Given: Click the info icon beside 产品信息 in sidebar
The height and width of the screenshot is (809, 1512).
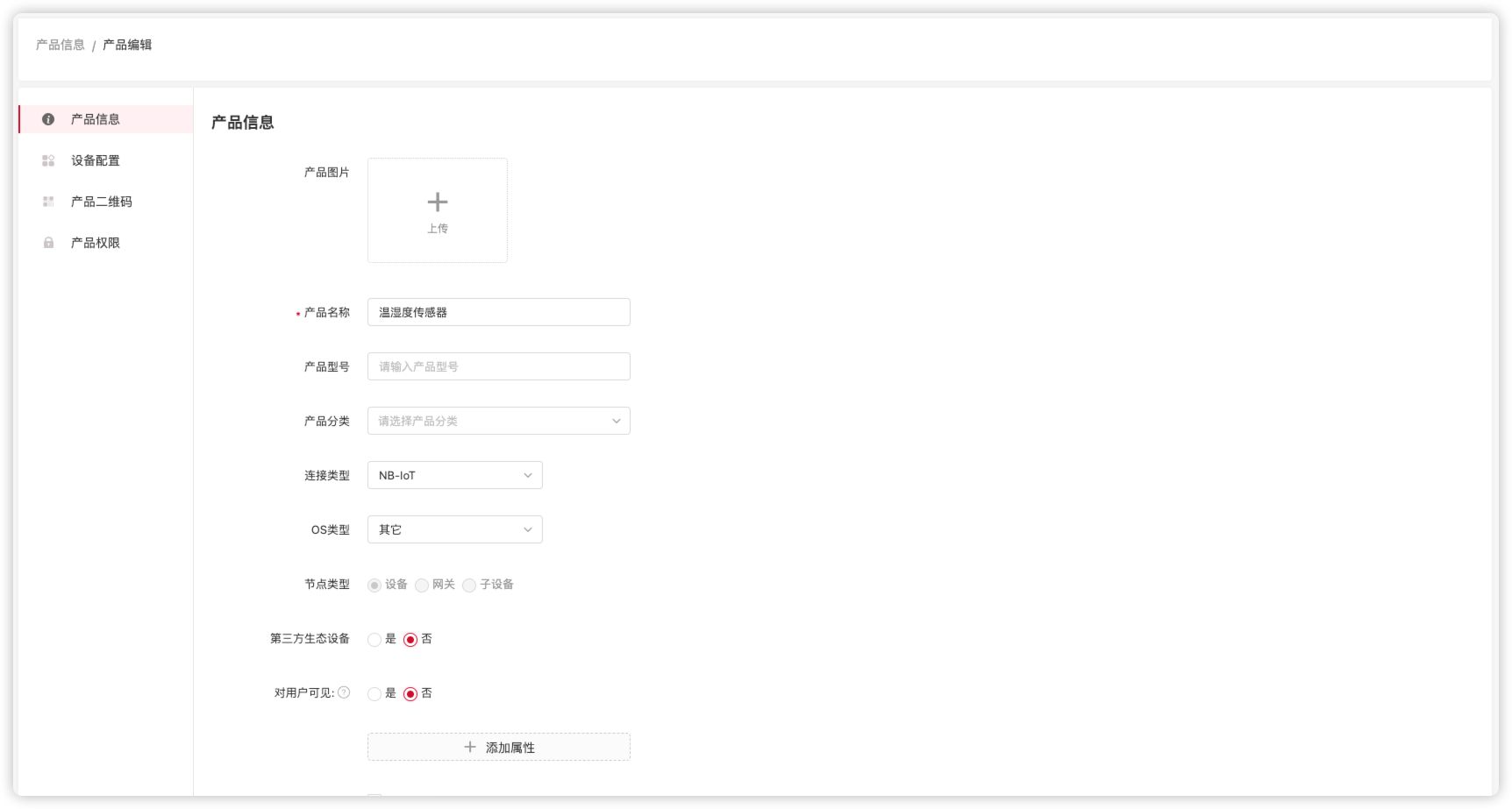Looking at the screenshot, I should click(48, 118).
